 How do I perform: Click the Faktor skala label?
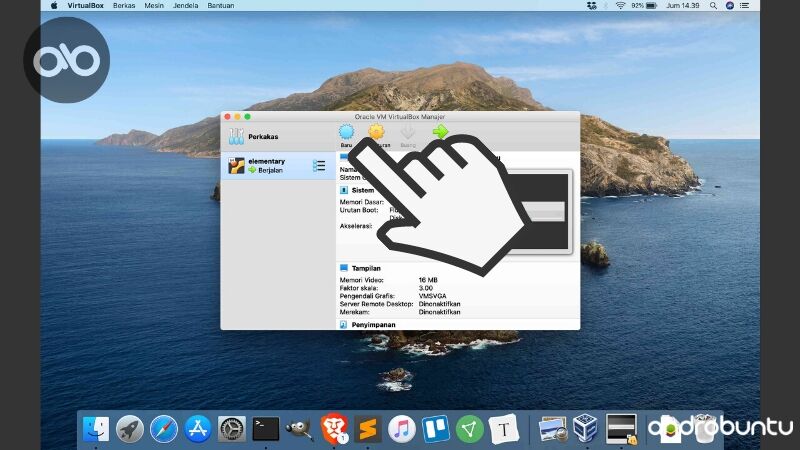358,288
